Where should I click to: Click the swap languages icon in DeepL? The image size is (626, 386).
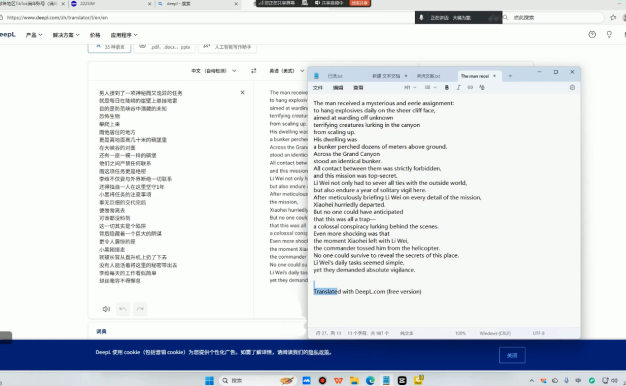point(254,71)
